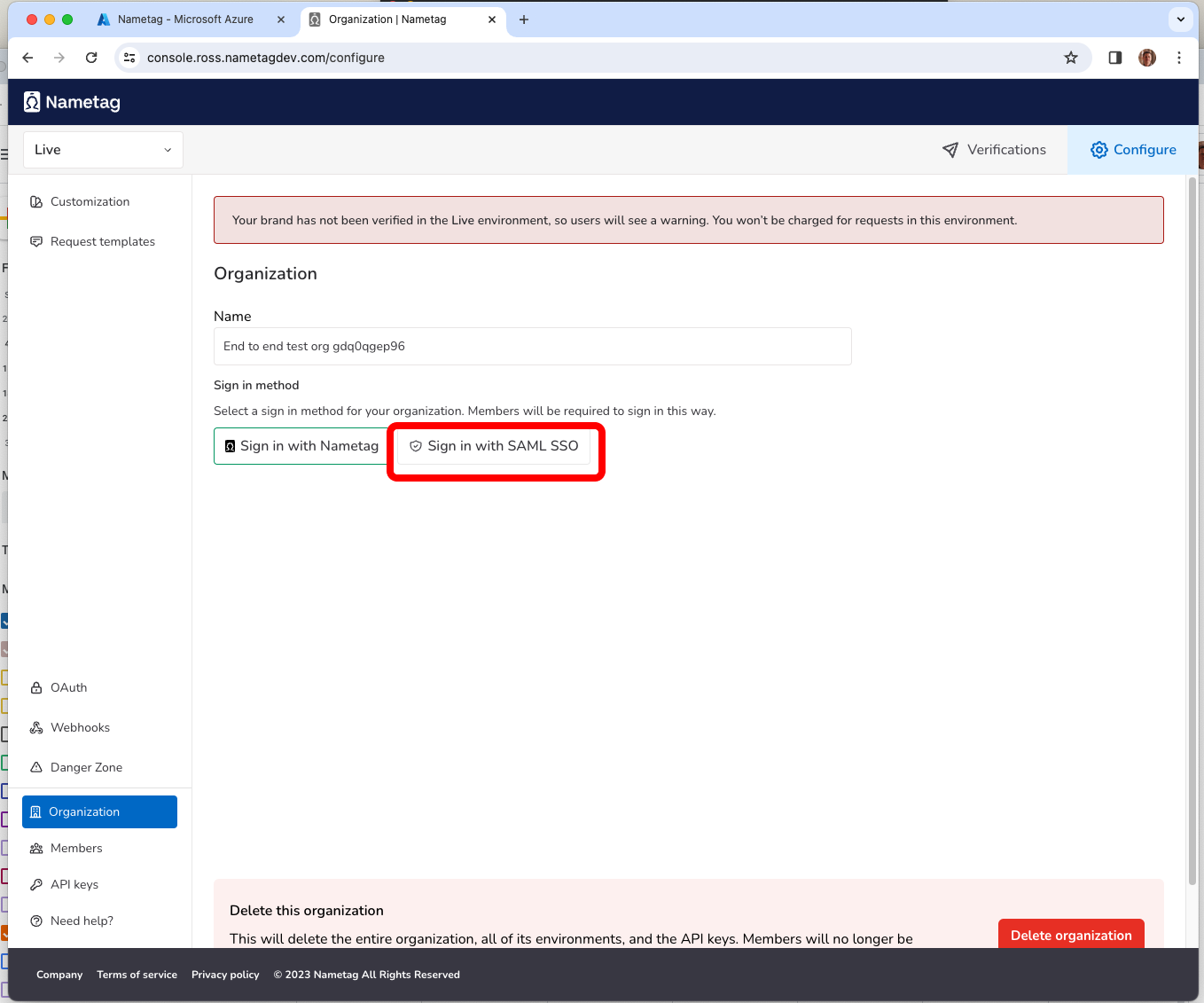Viewport: 1204px width, 1003px height.
Task: Click the Configure gear icon
Action: click(x=1099, y=150)
